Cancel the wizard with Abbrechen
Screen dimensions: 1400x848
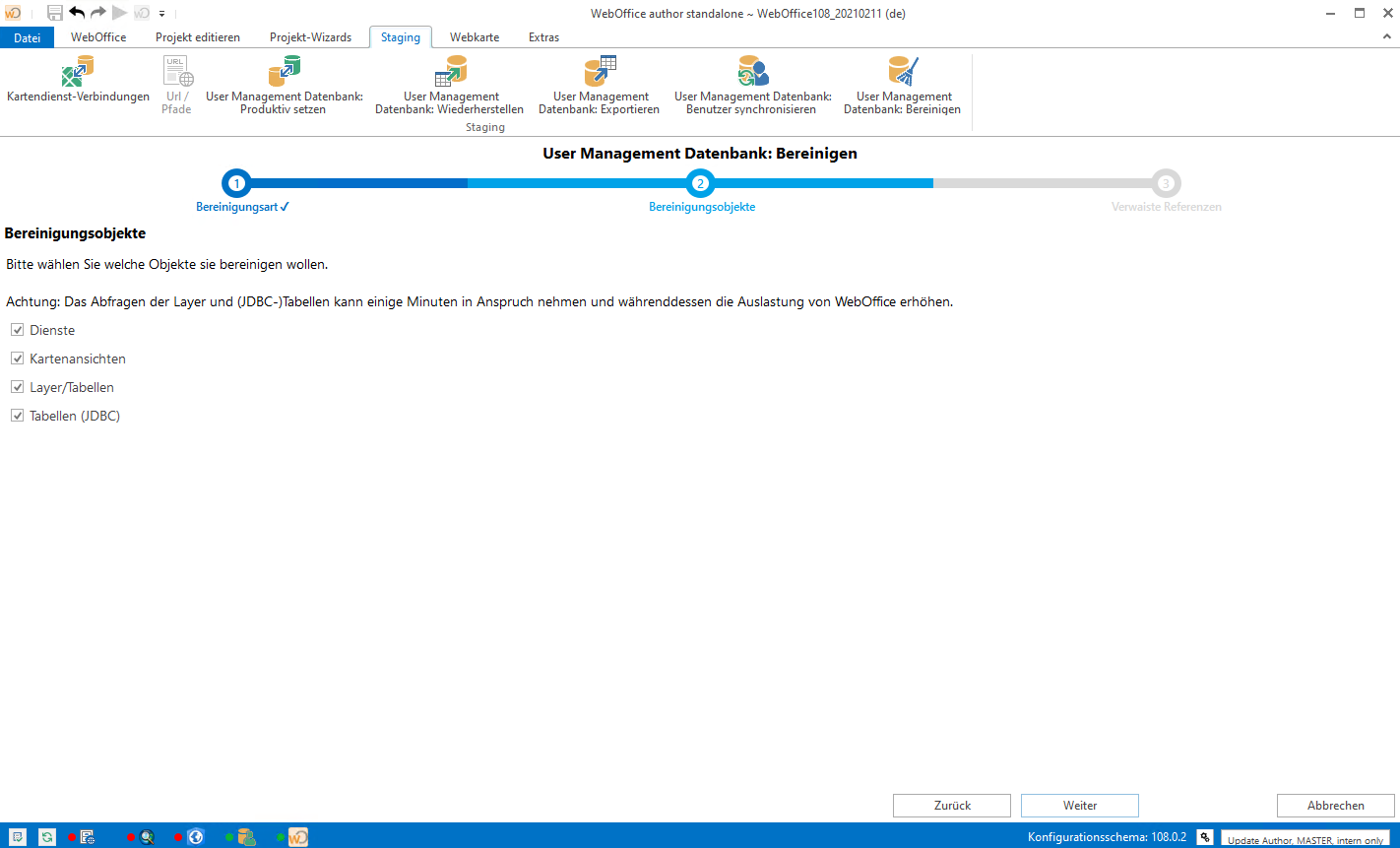tap(1336, 806)
